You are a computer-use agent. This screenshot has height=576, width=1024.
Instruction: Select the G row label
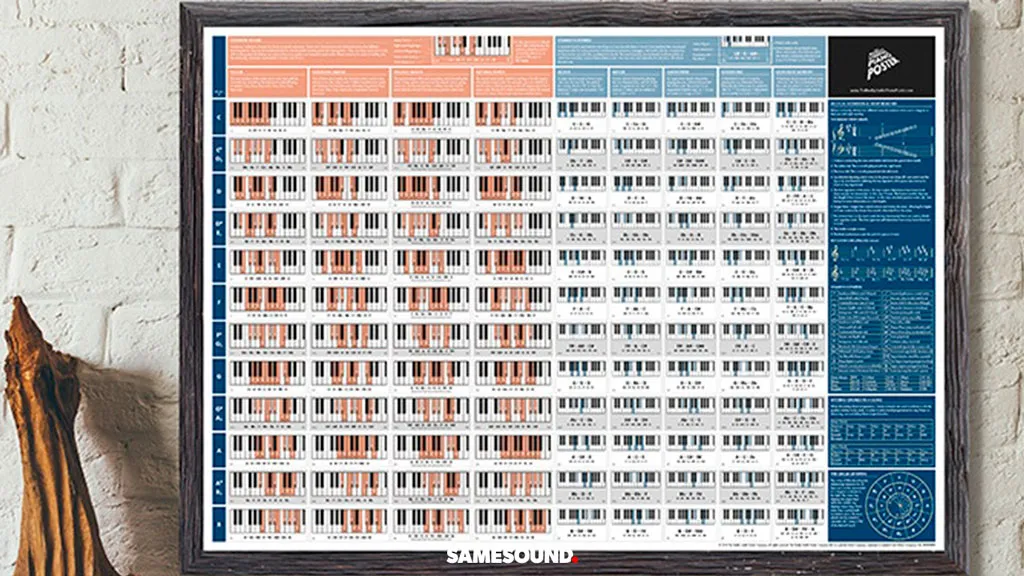(219, 376)
